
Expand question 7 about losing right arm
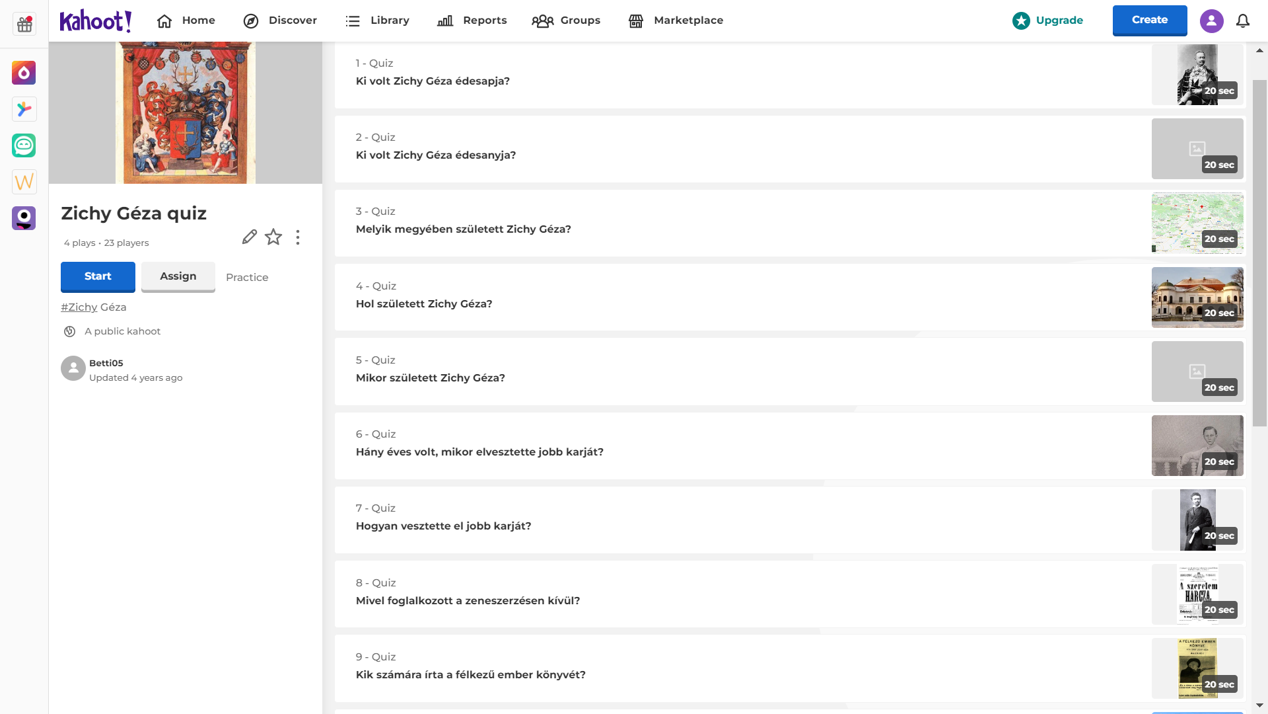[x=740, y=518]
